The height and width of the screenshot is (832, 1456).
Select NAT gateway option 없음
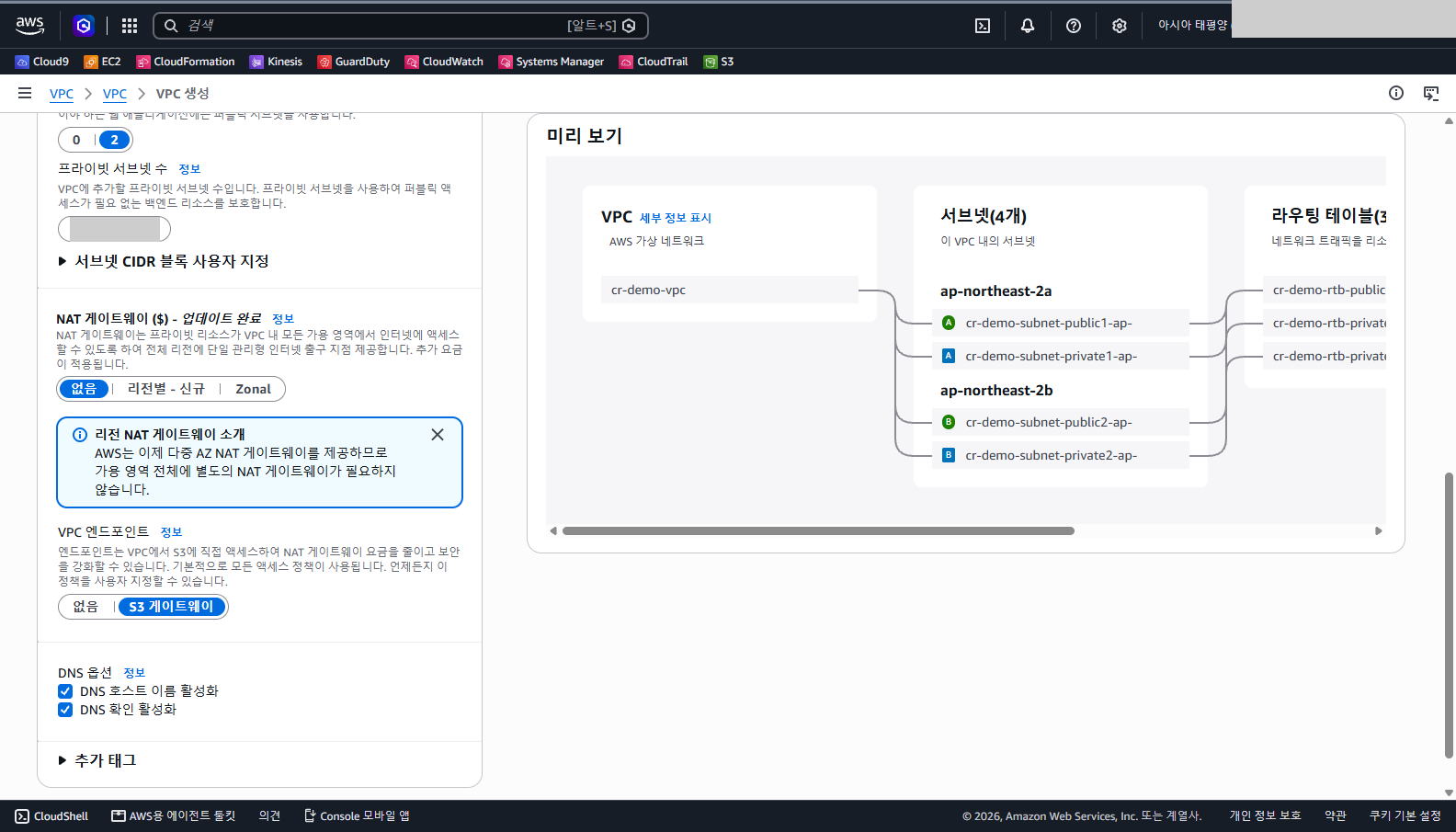point(84,389)
